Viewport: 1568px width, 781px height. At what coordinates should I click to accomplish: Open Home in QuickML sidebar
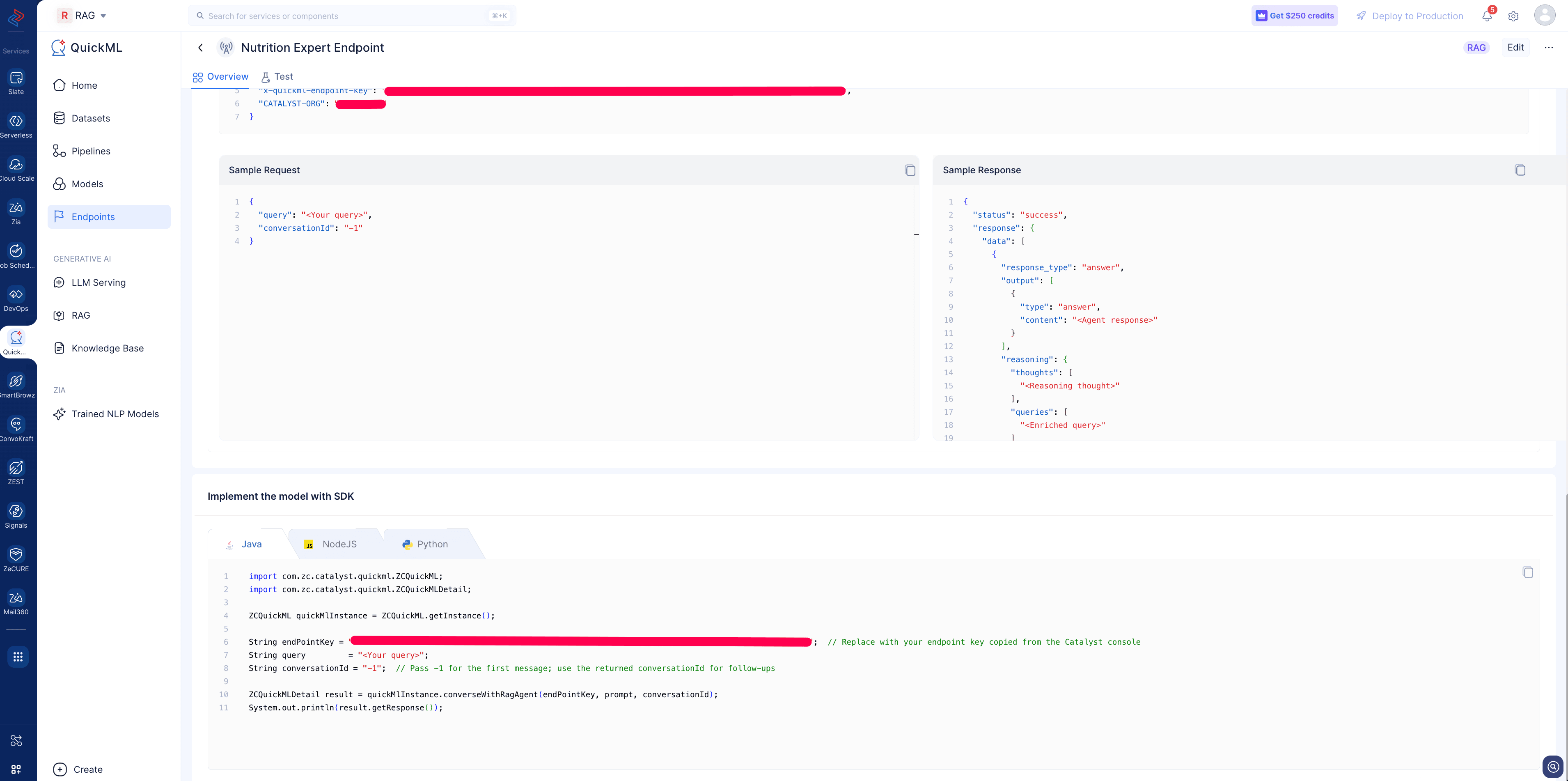pos(109,85)
